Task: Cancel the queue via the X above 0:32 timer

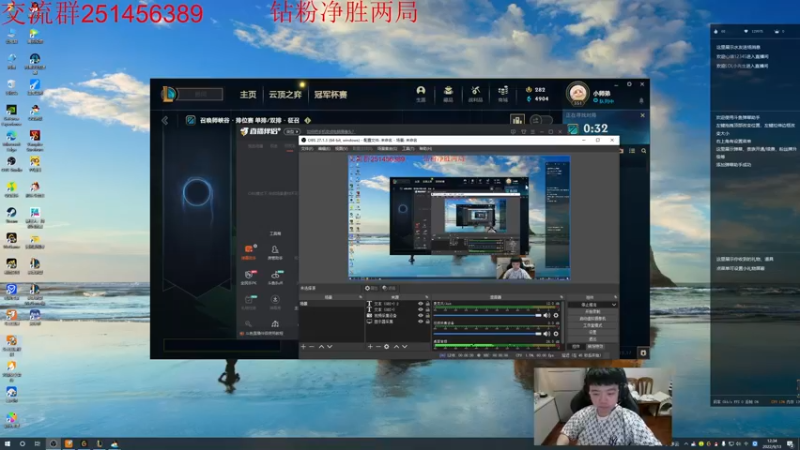Action: (x=642, y=115)
